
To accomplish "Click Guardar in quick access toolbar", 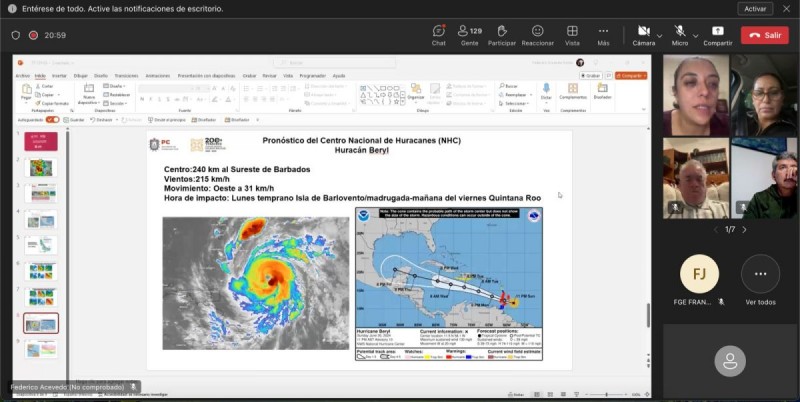I will (x=73, y=120).
